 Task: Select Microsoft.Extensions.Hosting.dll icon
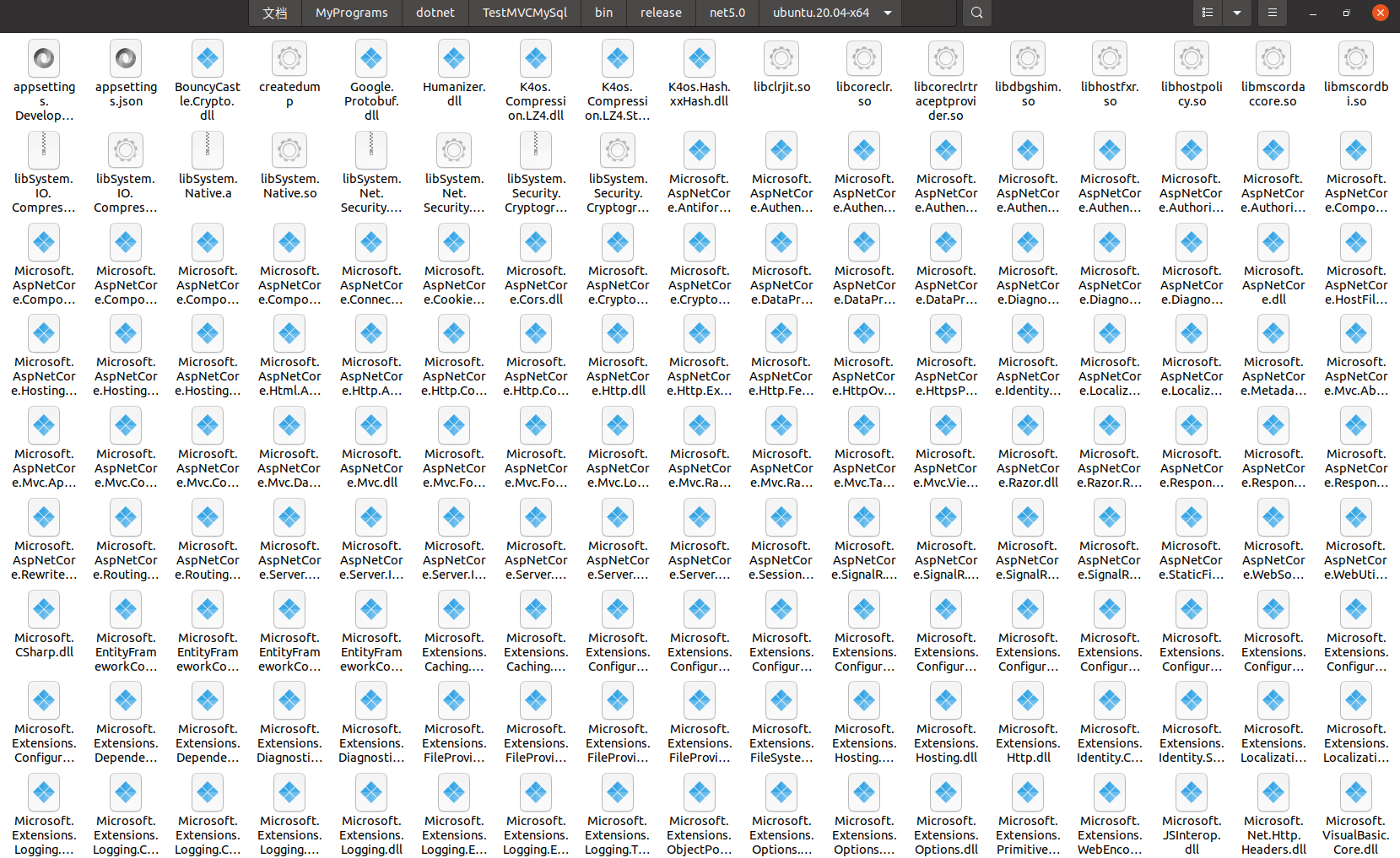946,700
